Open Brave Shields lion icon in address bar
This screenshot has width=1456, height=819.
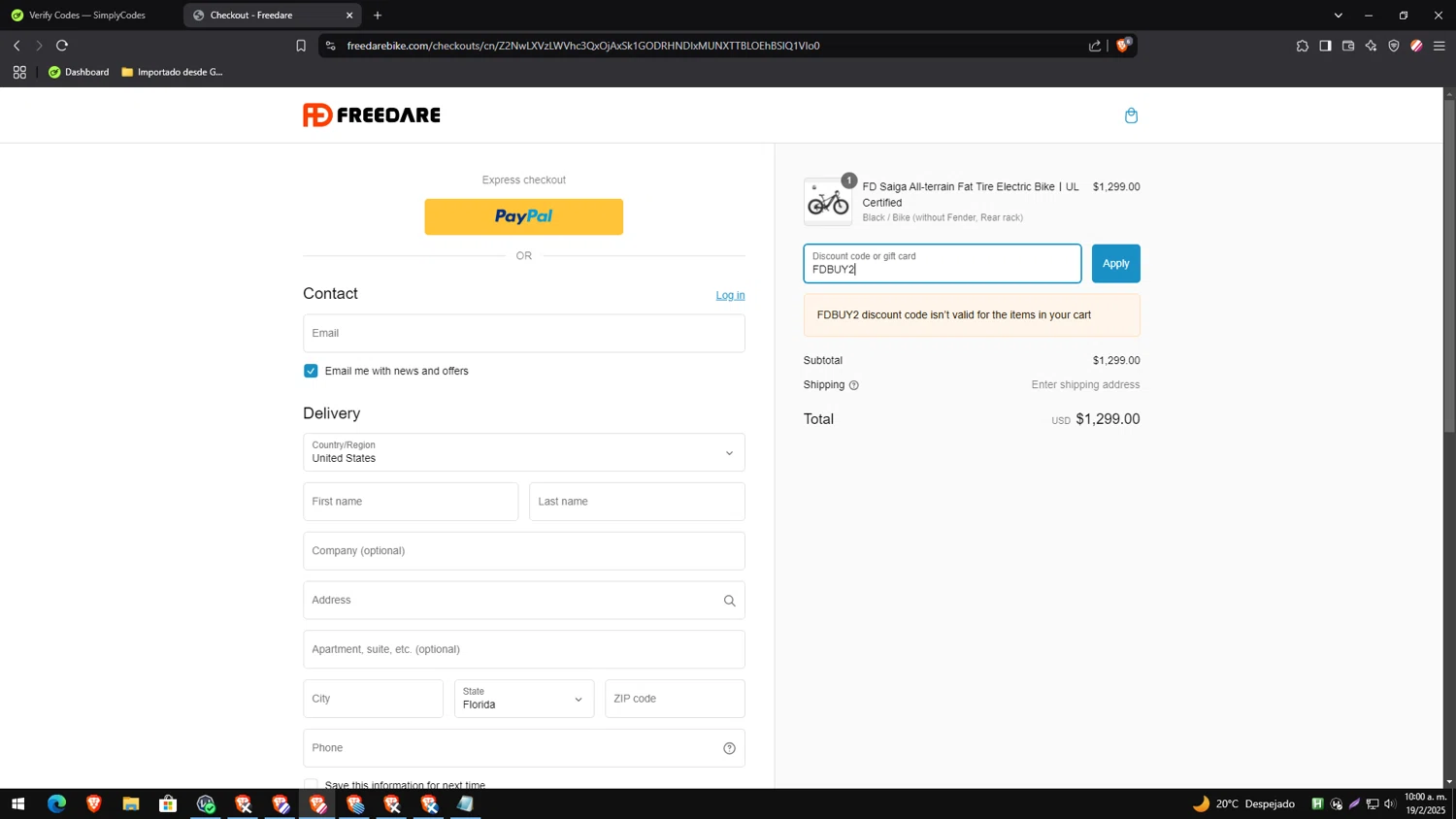[x=1123, y=46]
